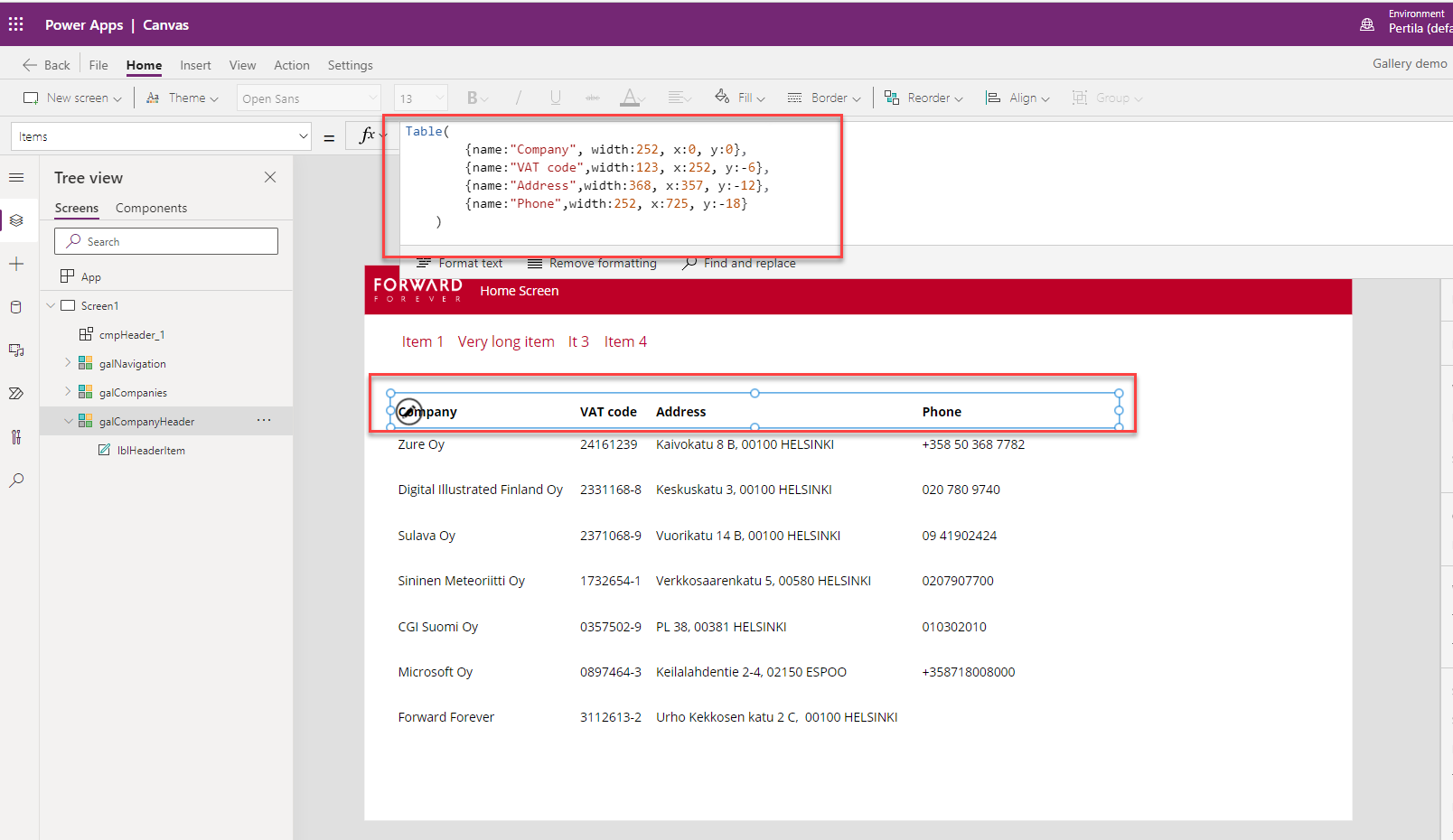Click the Insert plus icon in left sidebar

pyautogui.click(x=16, y=264)
